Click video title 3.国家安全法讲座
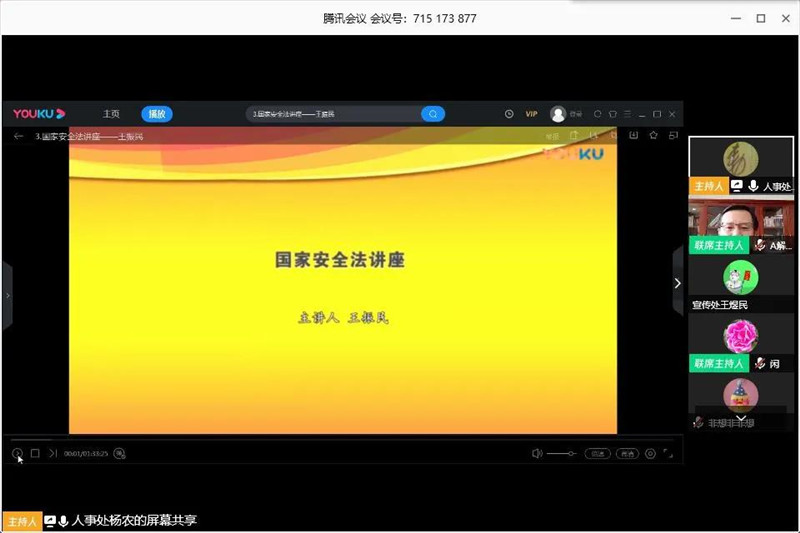 (89, 136)
